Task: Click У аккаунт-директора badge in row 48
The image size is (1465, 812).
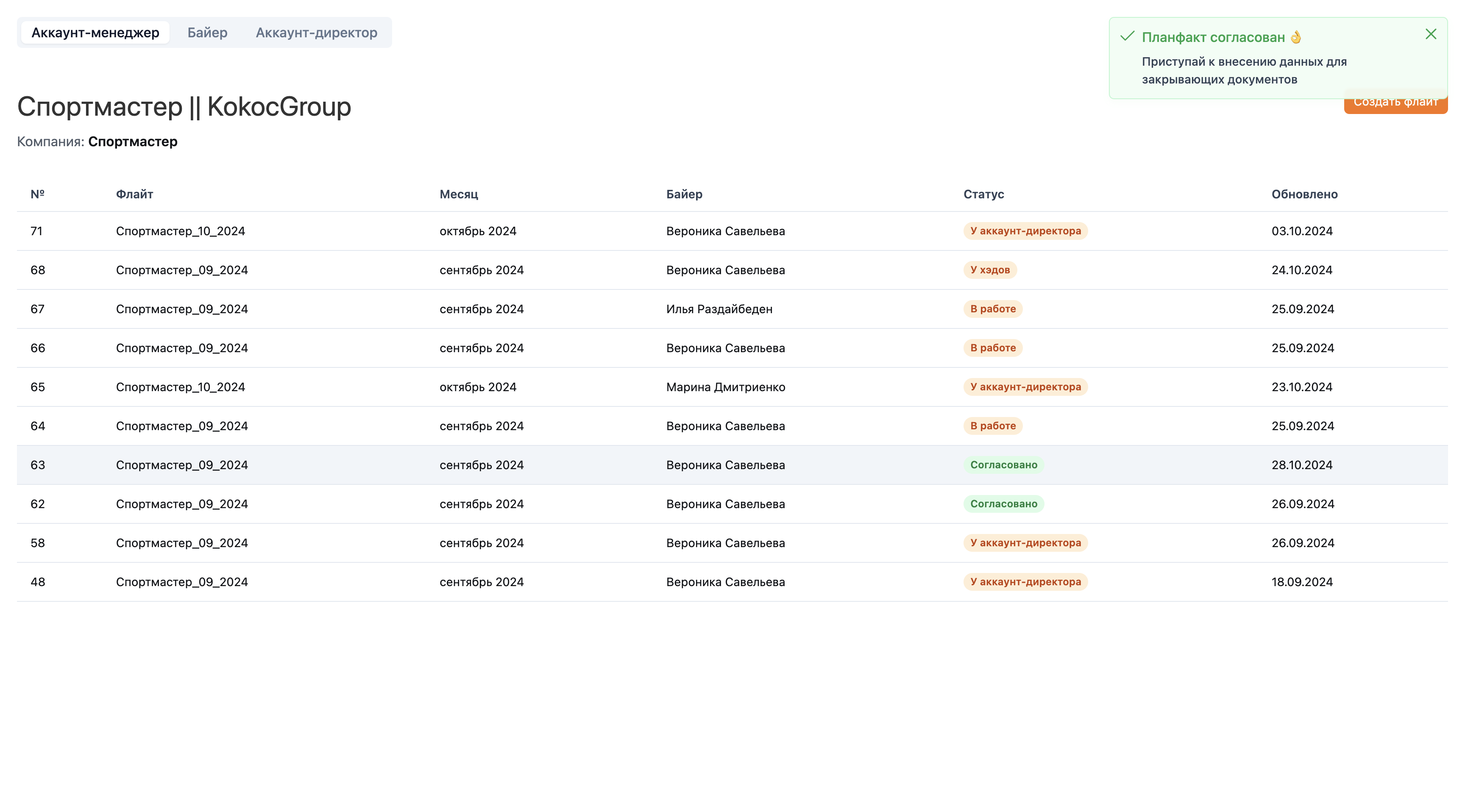Action: click(x=1025, y=582)
